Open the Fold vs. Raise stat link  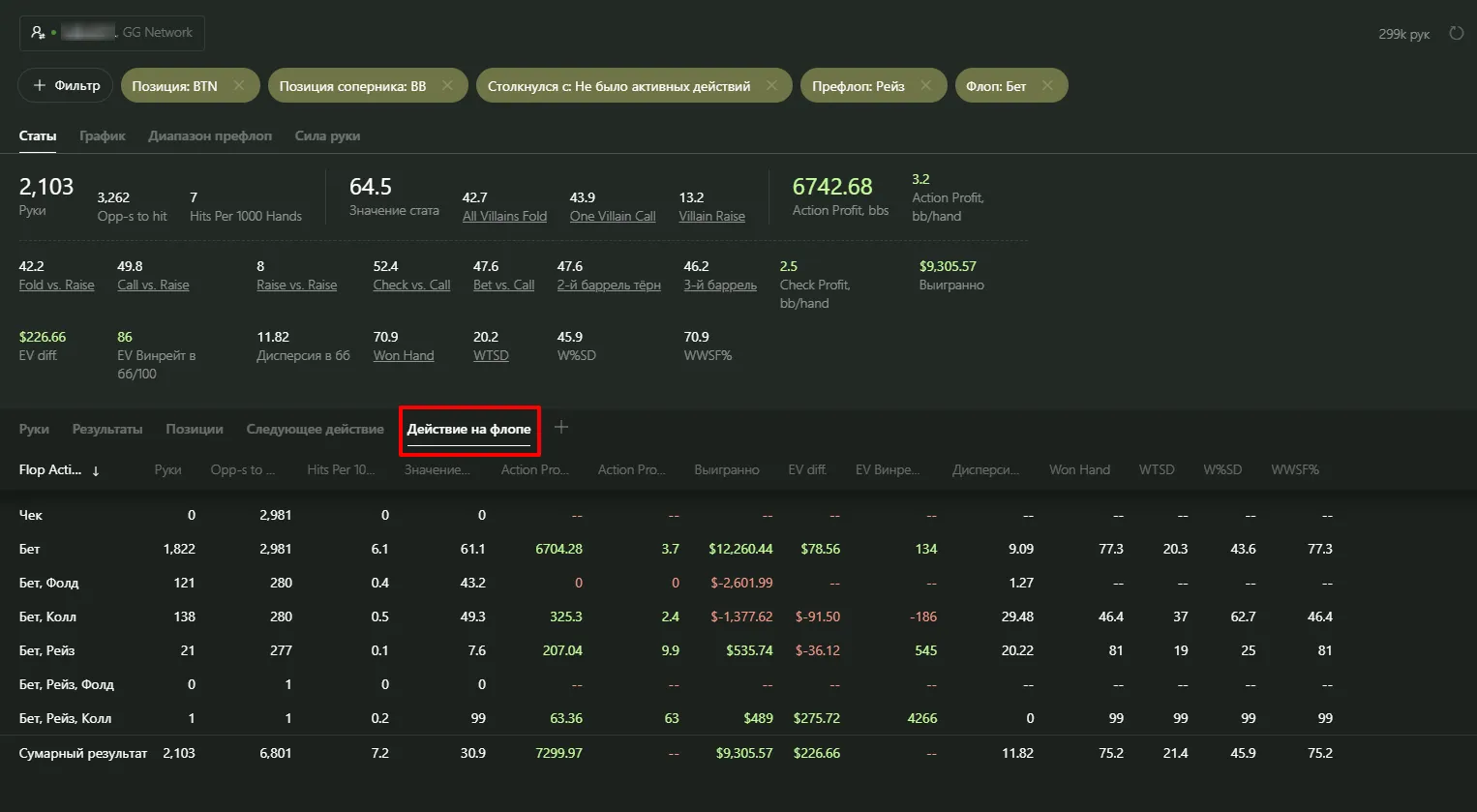tap(57, 286)
